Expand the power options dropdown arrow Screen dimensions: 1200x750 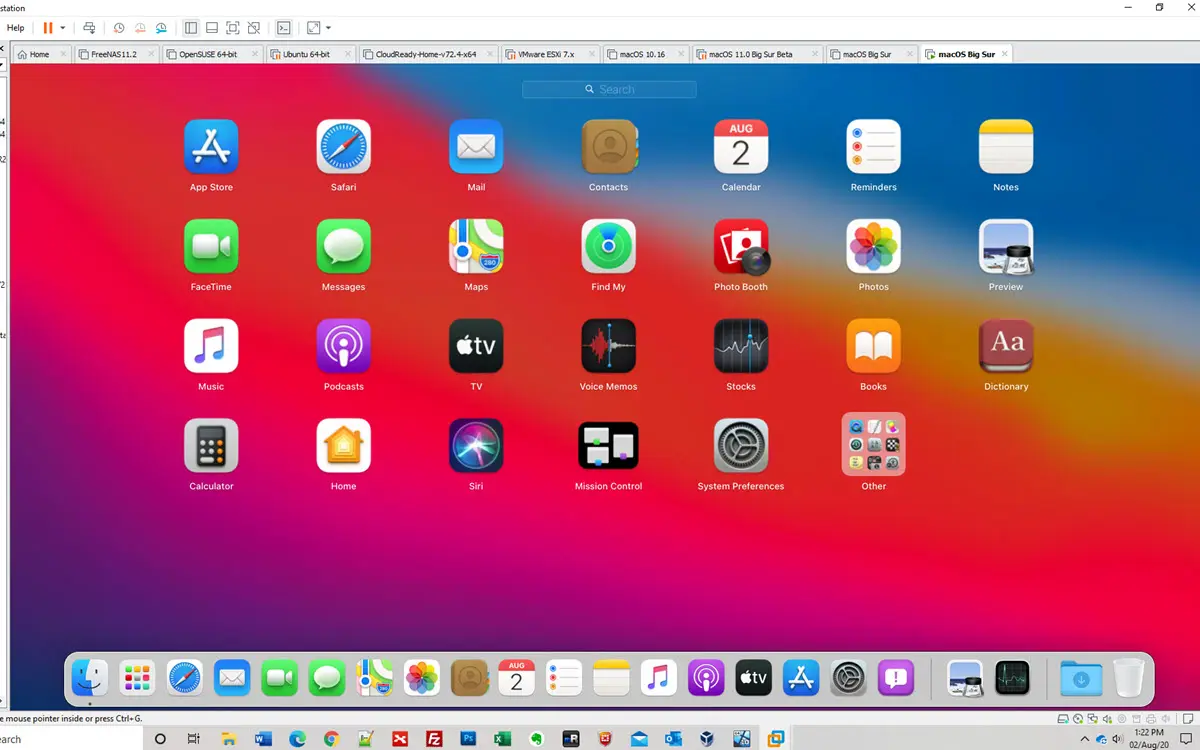[x=63, y=28]
